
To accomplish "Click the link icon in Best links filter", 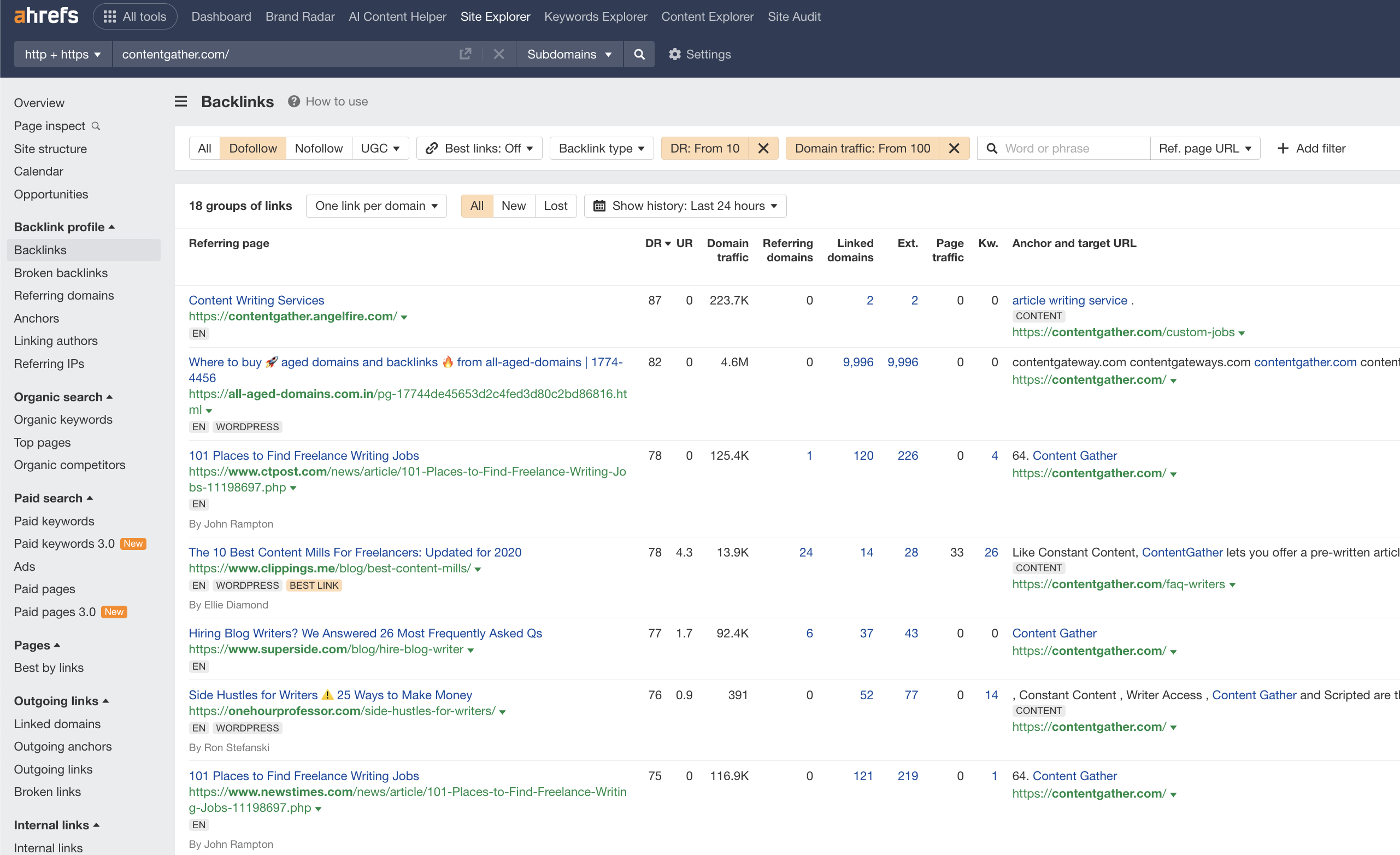I will 431,148.
